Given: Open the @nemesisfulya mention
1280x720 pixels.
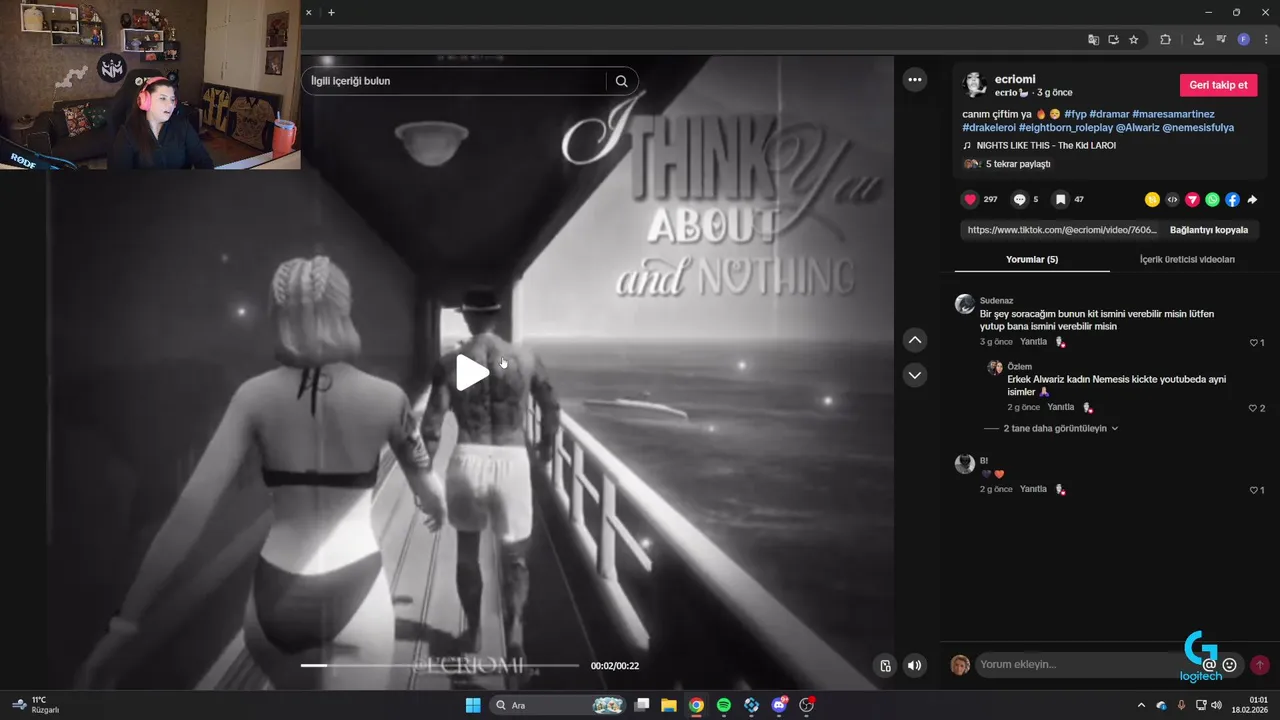Looking at the screenshot, I should tap(1198, 128).
